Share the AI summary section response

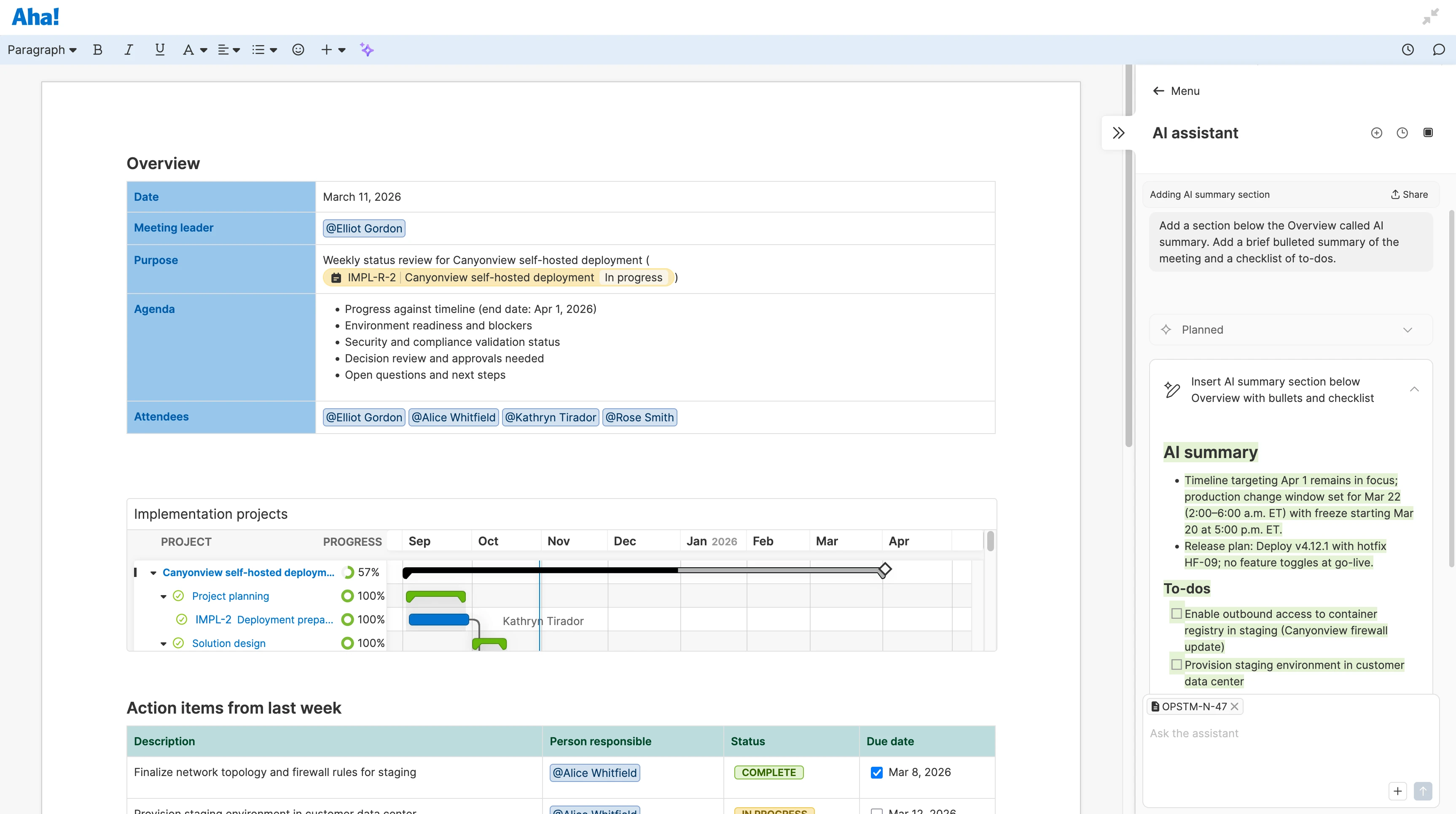pyautogui.click(x=1408, y=194)
